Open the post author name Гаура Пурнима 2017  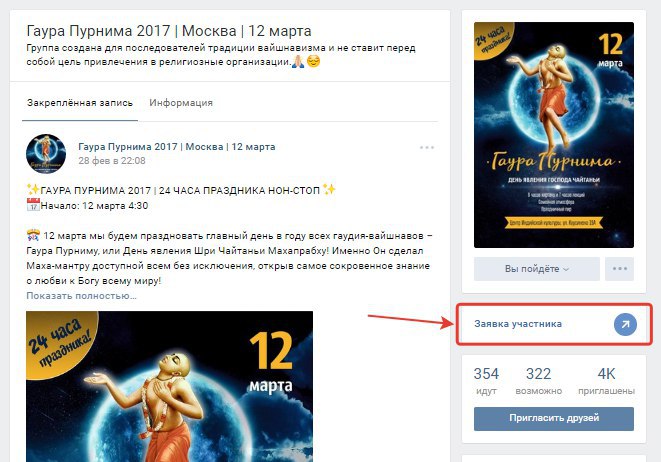coord(177,147)
